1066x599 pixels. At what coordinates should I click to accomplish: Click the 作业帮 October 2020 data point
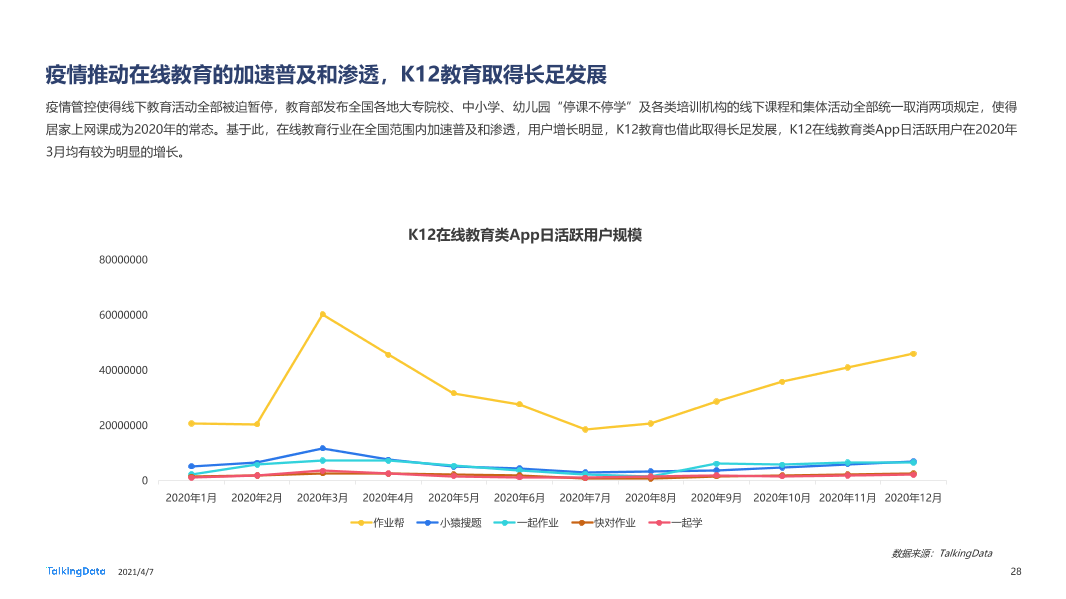[x=782, y=382]
